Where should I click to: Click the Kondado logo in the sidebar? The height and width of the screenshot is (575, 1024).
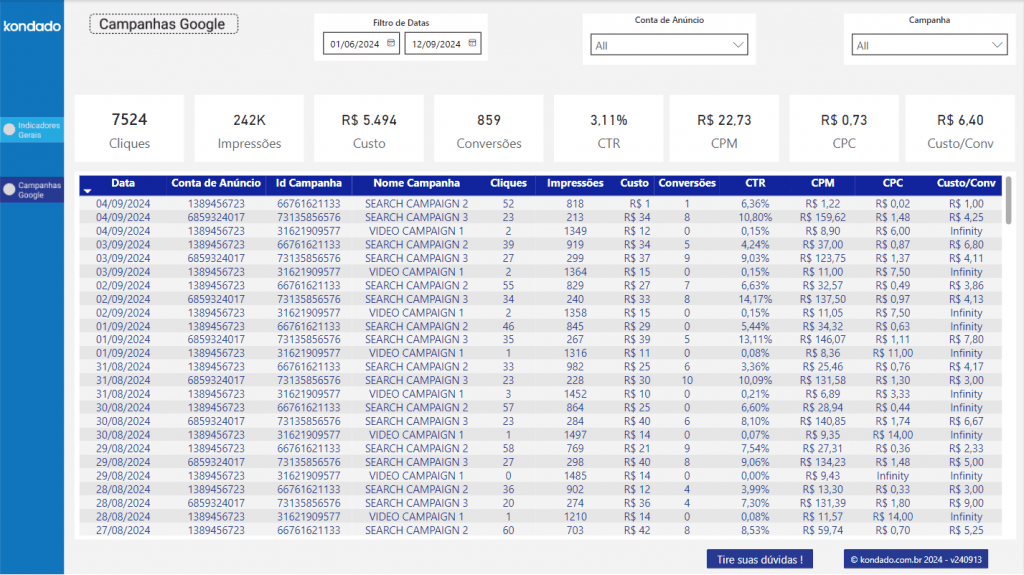point(32,26)
